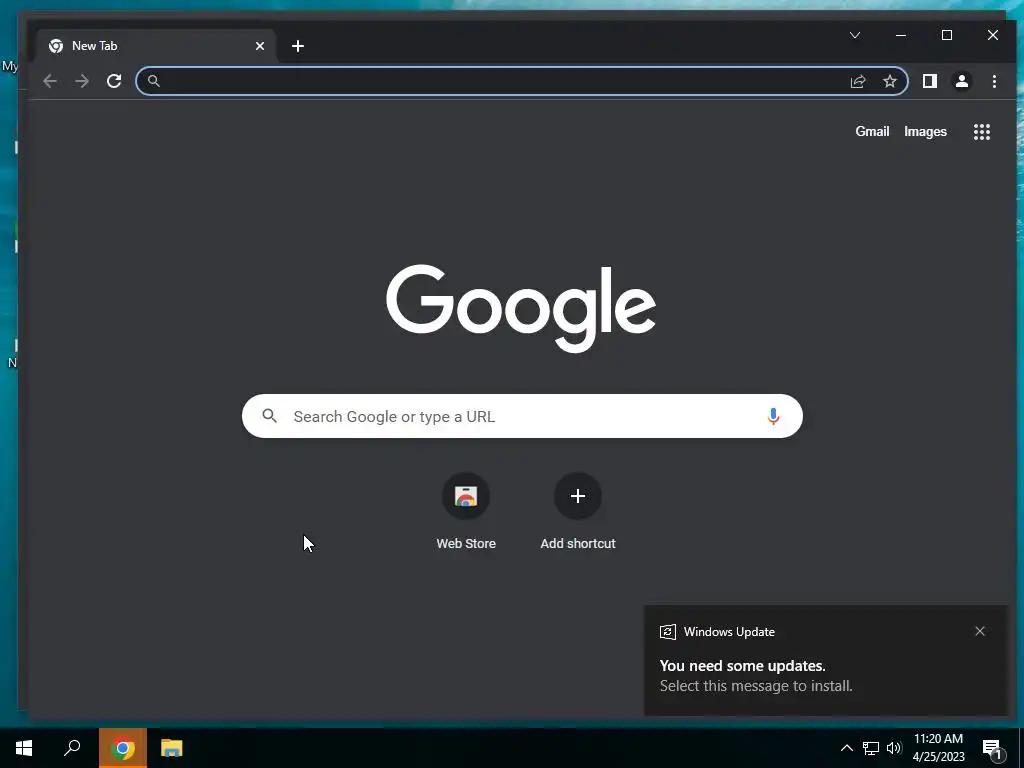
Task: Click the Chrome taskbar icon
Action: 123,748
